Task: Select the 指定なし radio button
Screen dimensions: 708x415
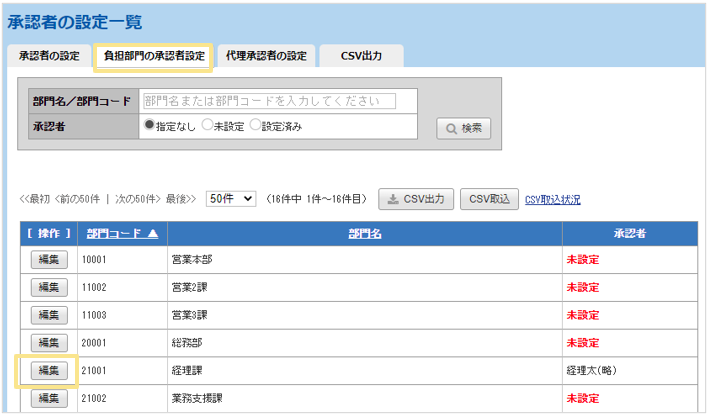Action: point(150,126)
